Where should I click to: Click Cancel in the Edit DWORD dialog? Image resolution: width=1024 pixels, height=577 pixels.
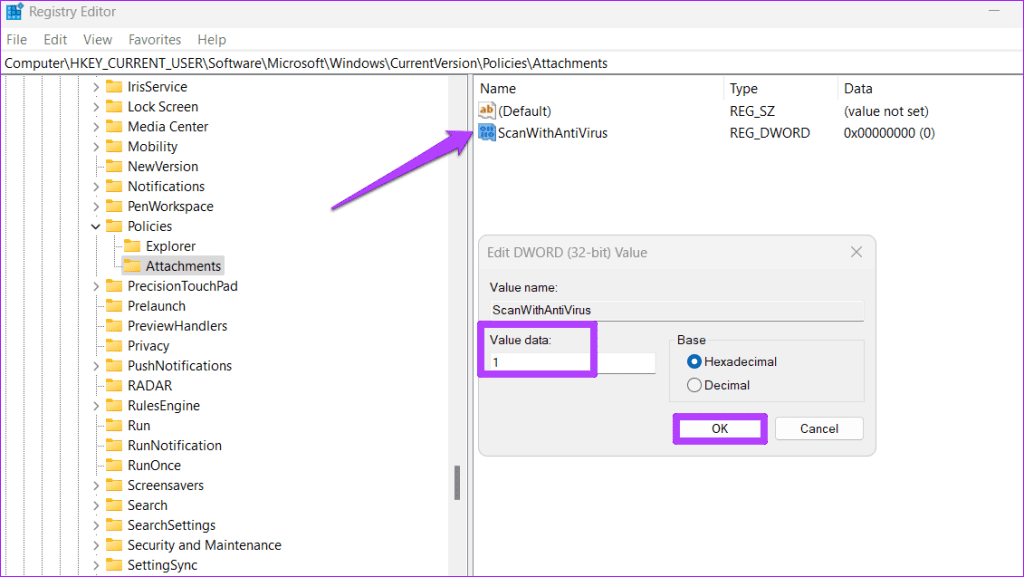tap(819, 428)
